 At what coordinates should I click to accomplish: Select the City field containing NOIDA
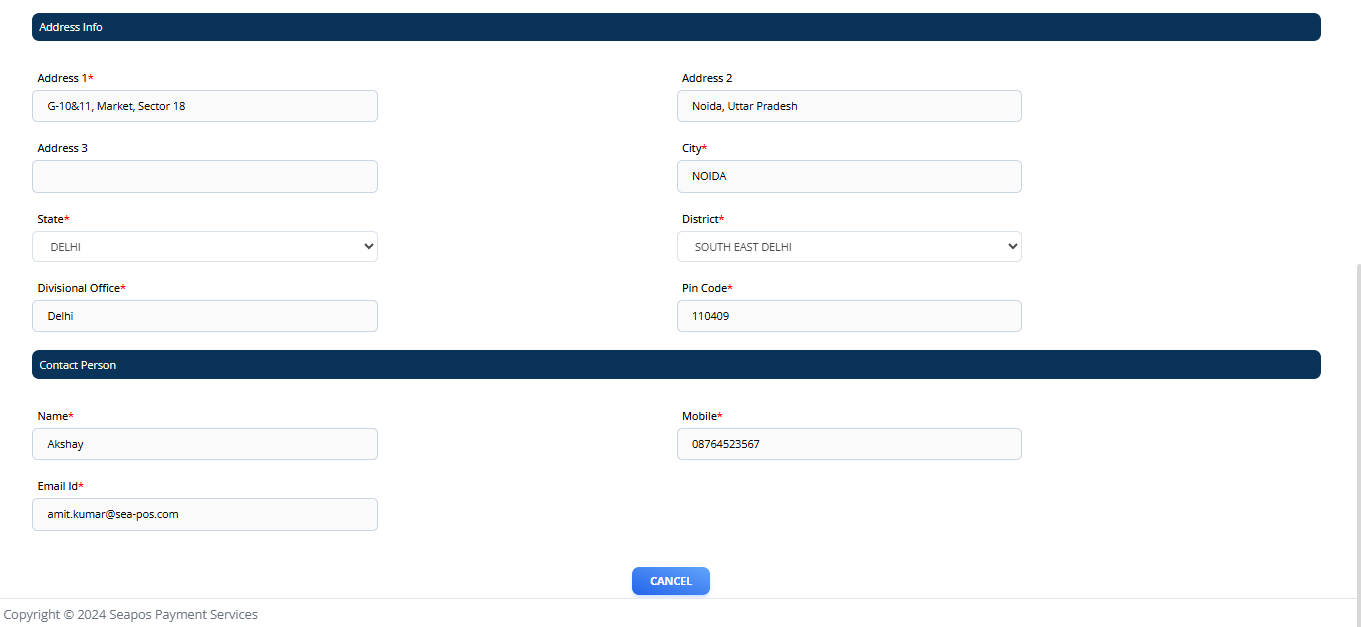pyautogui.click(x=848, y=176)
